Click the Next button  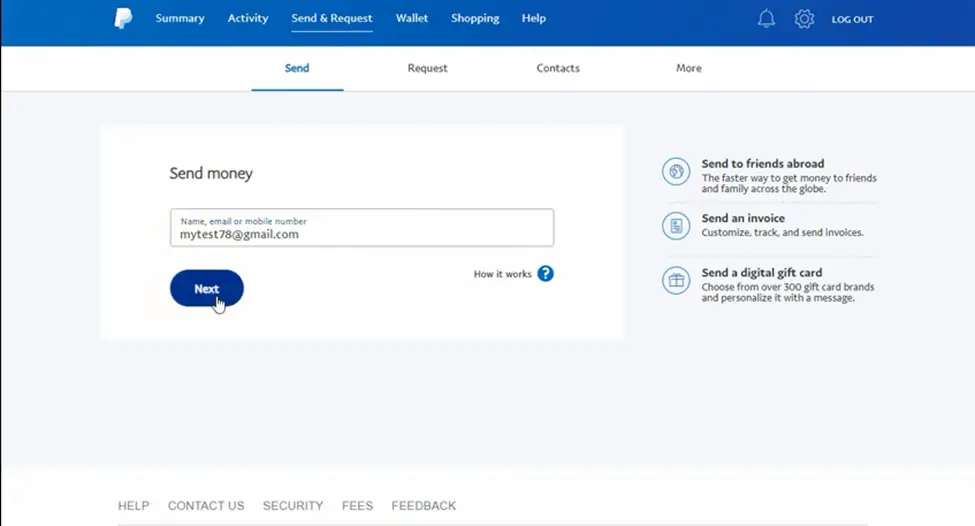point(206,288)
